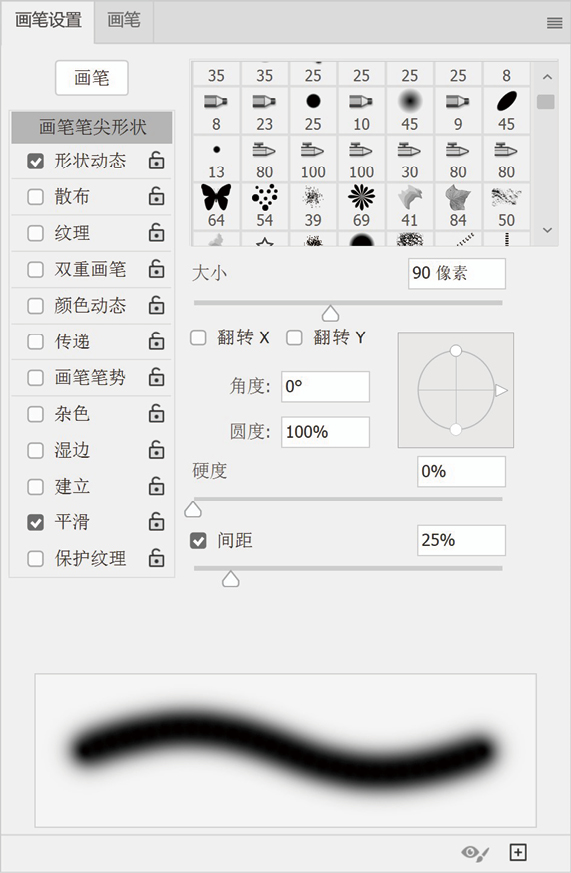The height and width of the screenshot is (873, 571).
Task: Select the butterfly brush tip 64
Action: 216,206
